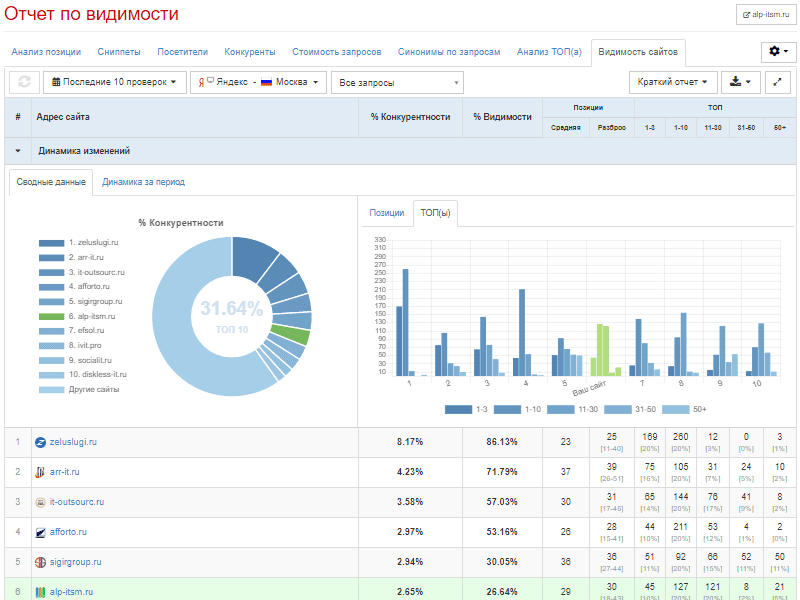Click the Другие сайты legend swatch
Viewport: 800px width, 600px height.
[52, 390]
